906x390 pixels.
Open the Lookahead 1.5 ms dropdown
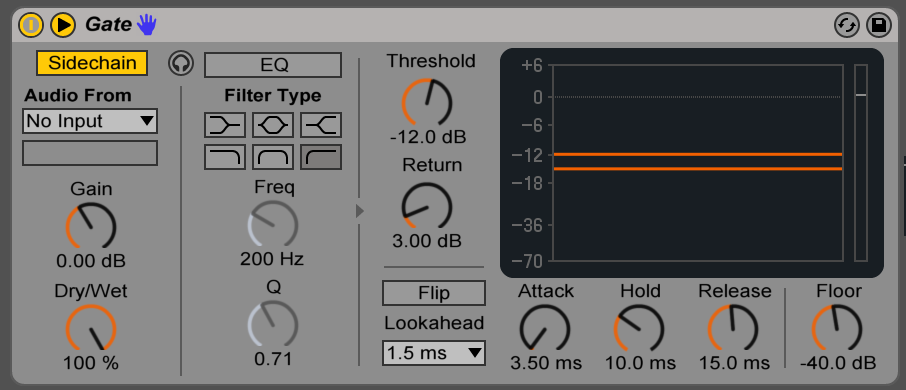tap(434, 352)
